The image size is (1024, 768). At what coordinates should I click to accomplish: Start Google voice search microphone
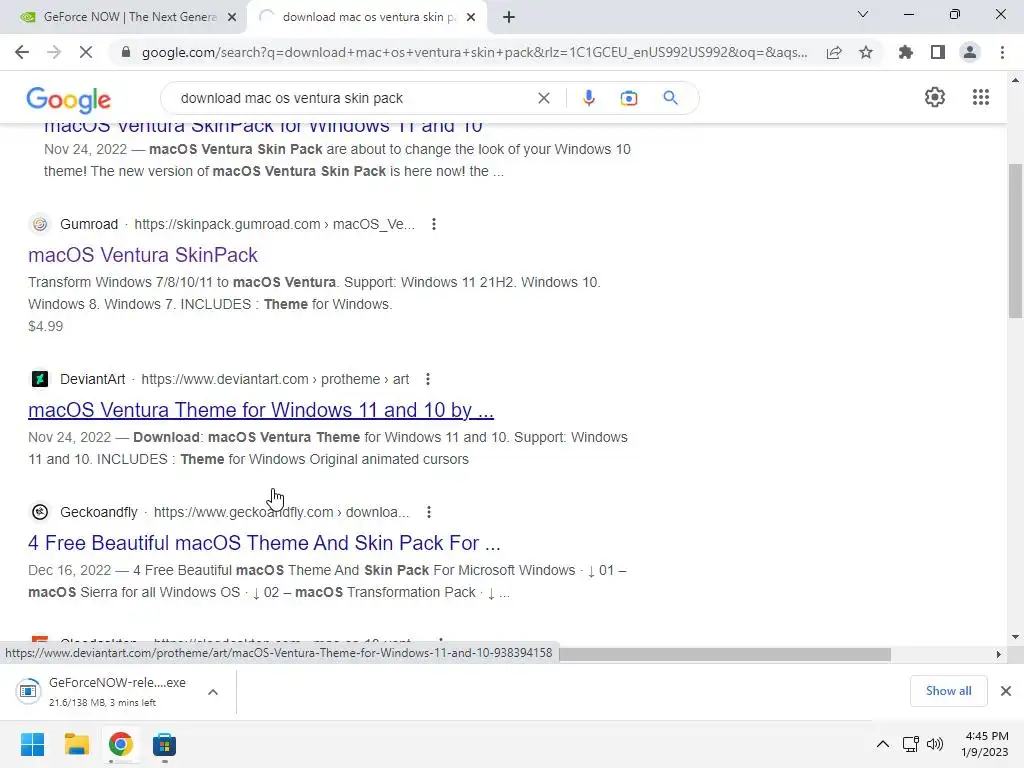(x=588, y=98)
